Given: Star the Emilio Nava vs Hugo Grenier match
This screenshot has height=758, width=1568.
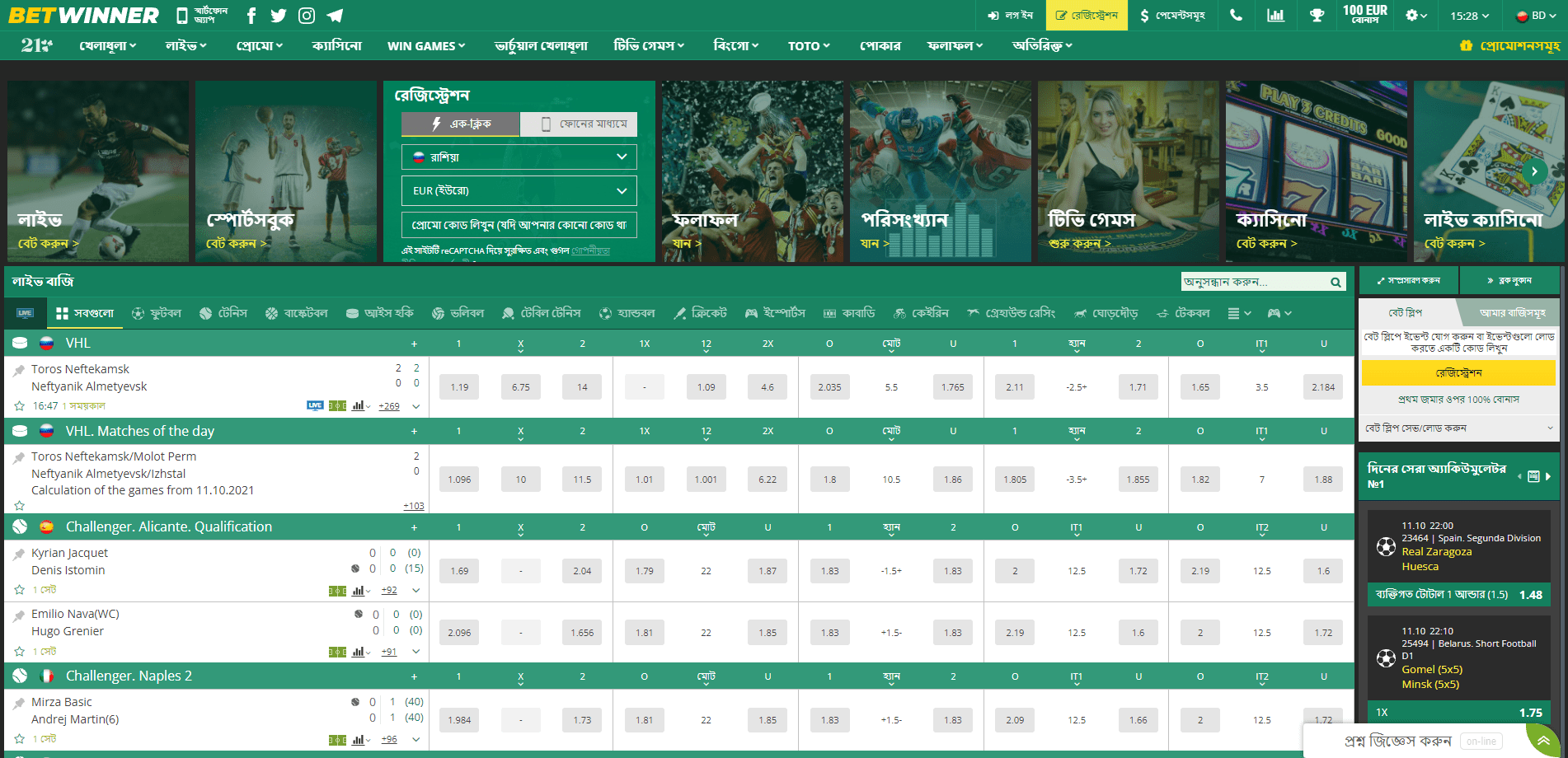Looking at the screenshot, I should [x=19, y=651].
